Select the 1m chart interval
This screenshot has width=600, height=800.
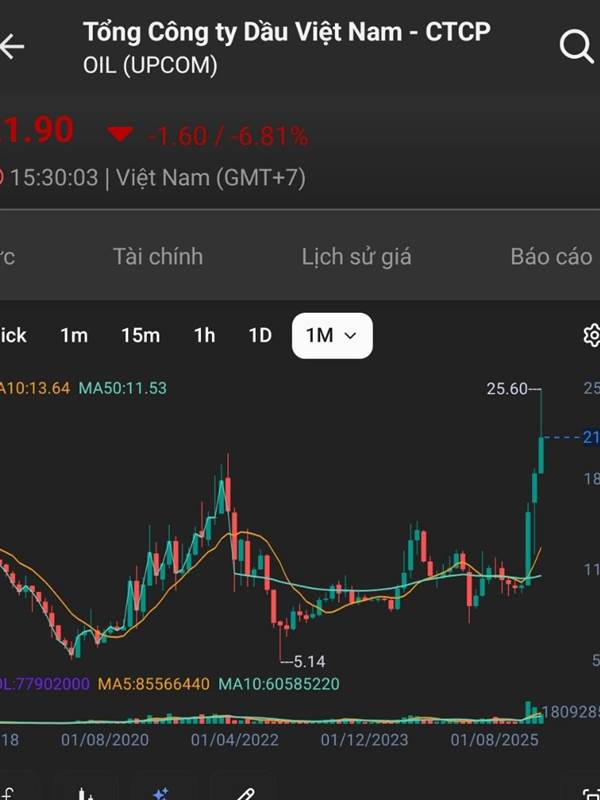pyautogui.click(x=74, y=336)
